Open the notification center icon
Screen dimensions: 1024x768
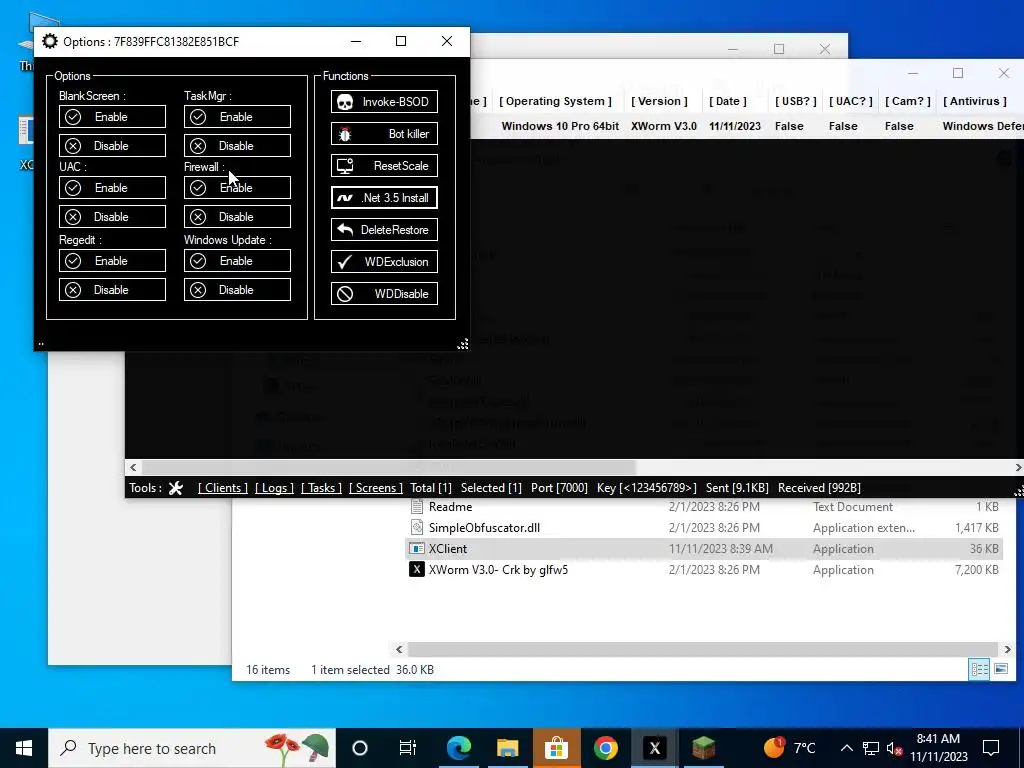[991, 748]
